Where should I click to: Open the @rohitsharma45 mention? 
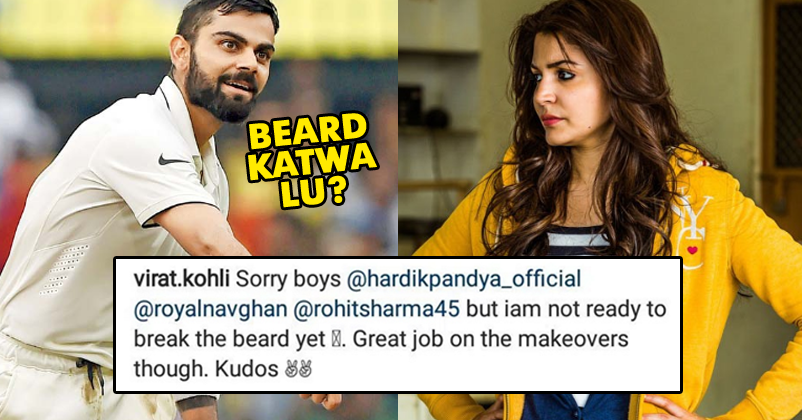point(376,310)
